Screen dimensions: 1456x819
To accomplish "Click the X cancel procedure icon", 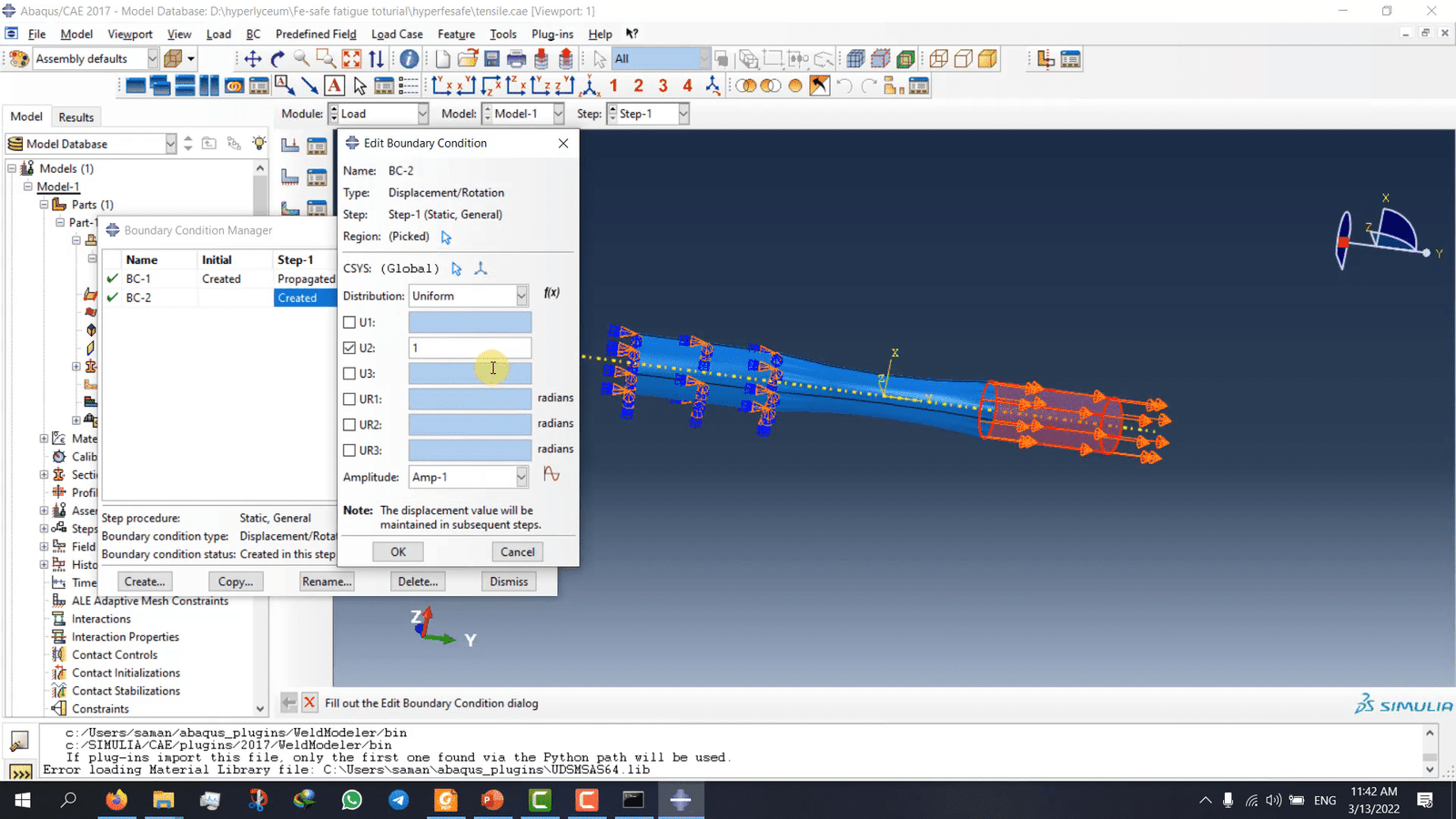I will (309, 703).
